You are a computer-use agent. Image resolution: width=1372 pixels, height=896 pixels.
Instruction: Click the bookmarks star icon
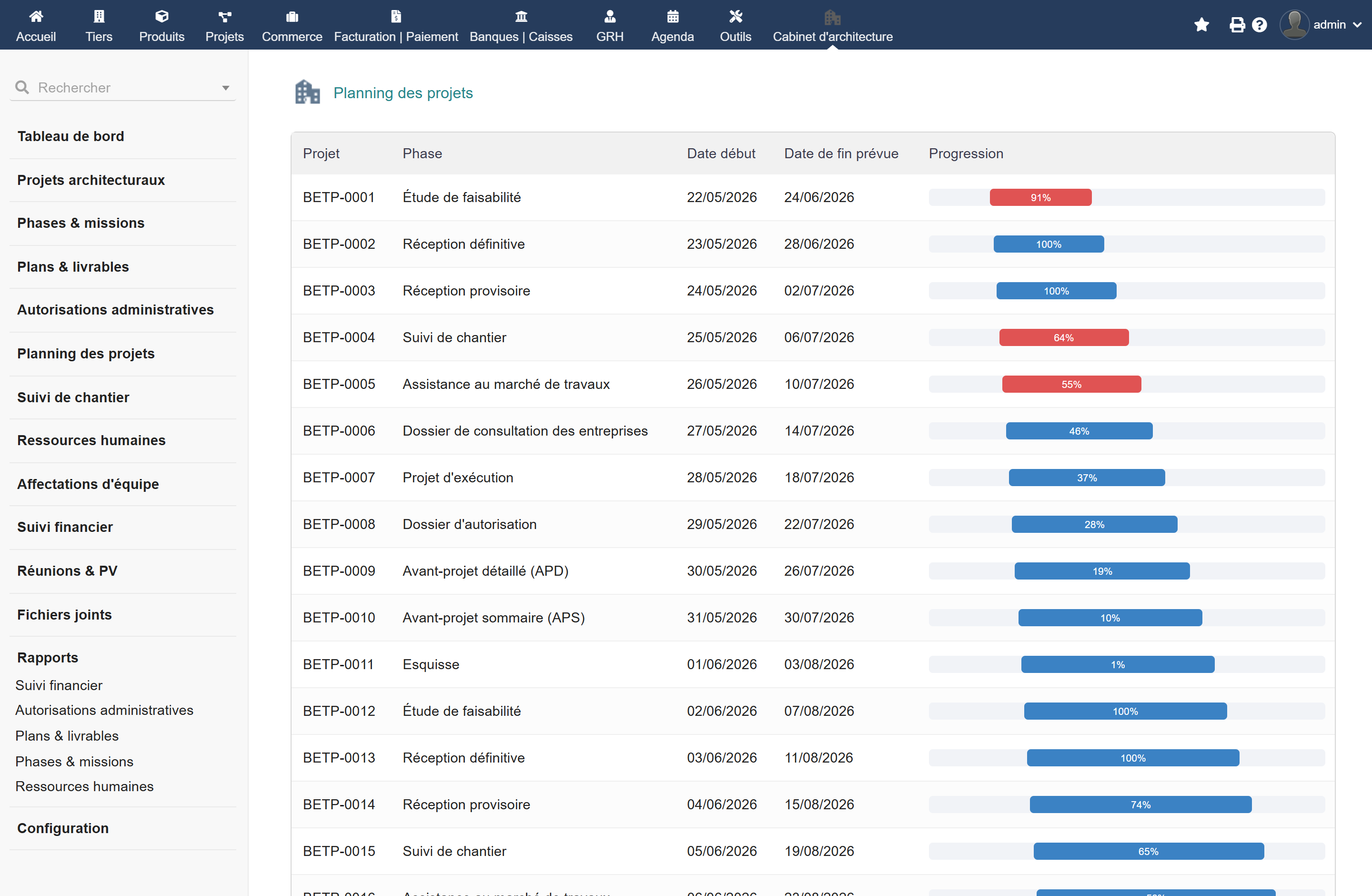pyautogui.click(x=1202, y=25)
